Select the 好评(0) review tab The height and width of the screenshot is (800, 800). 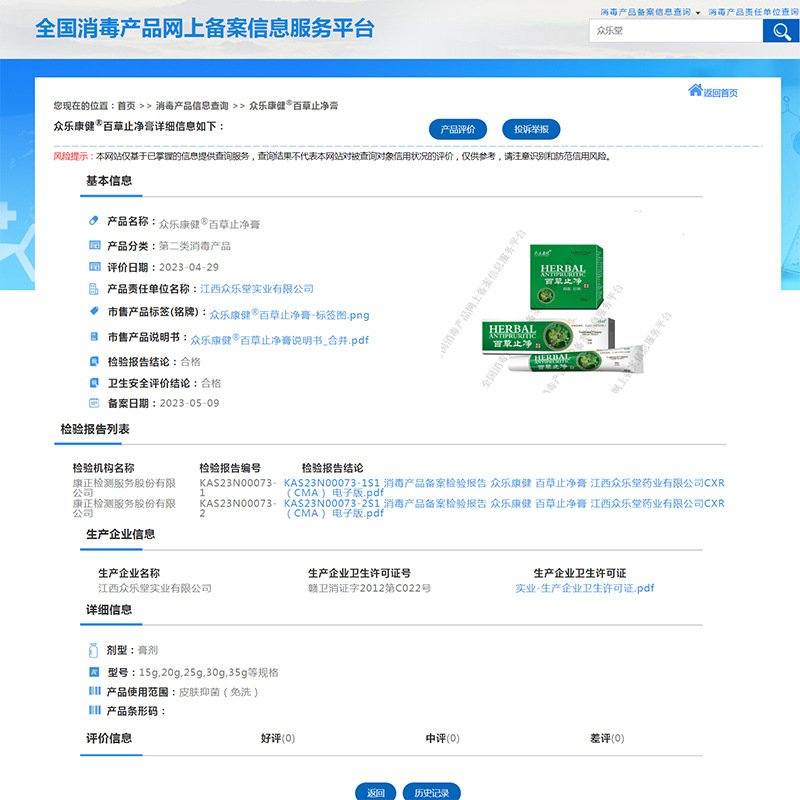click(278, 738)
